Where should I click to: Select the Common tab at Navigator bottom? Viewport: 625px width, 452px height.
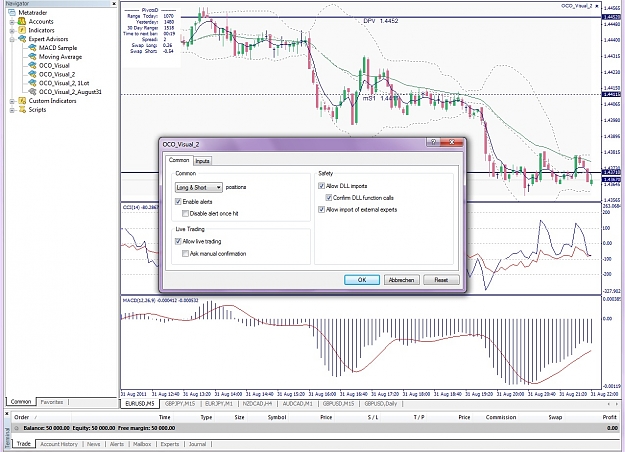pyautogui.click(x=21, y=401)
